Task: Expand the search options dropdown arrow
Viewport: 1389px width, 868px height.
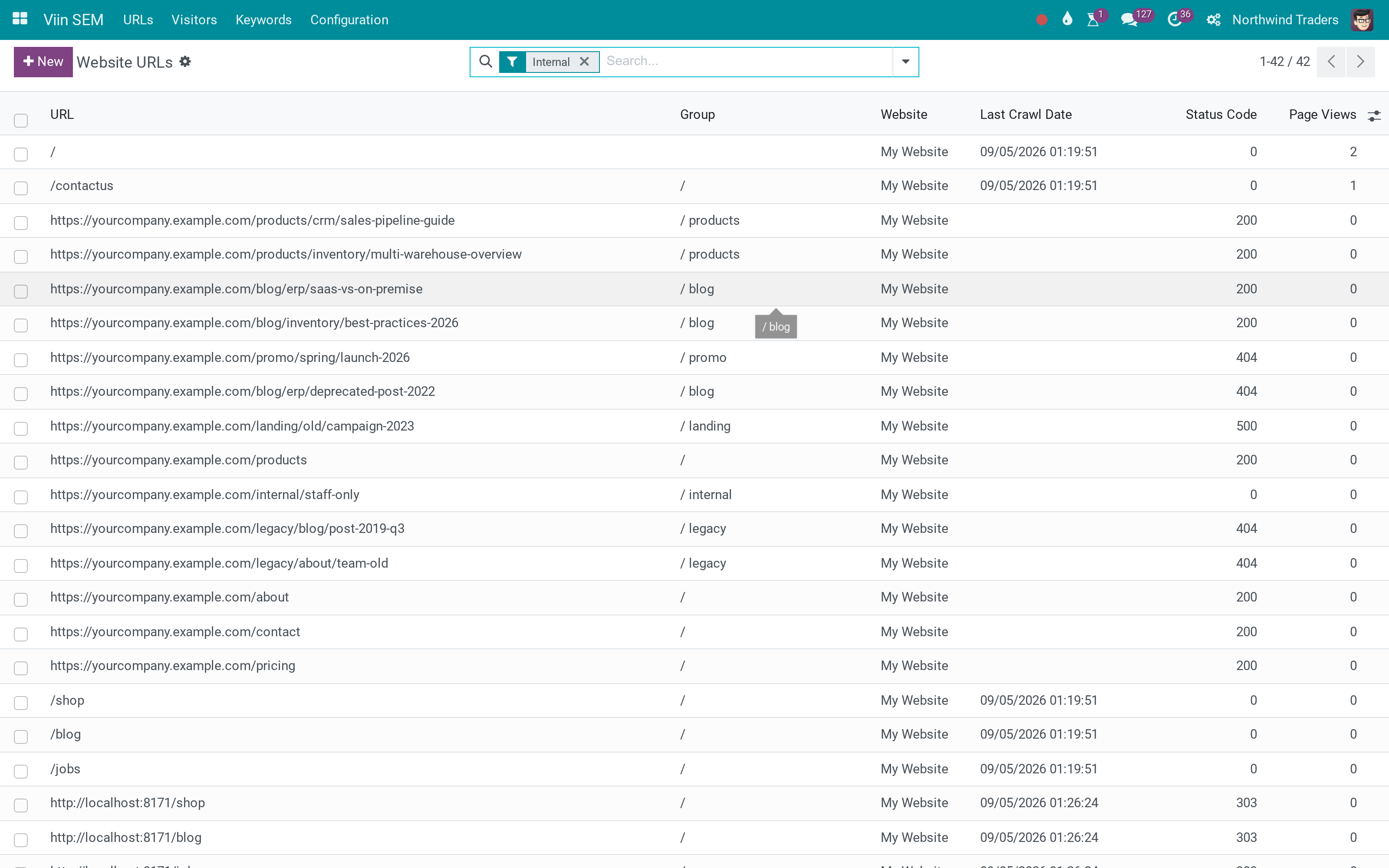Action: pyautogui.click(x=905, y=62)
